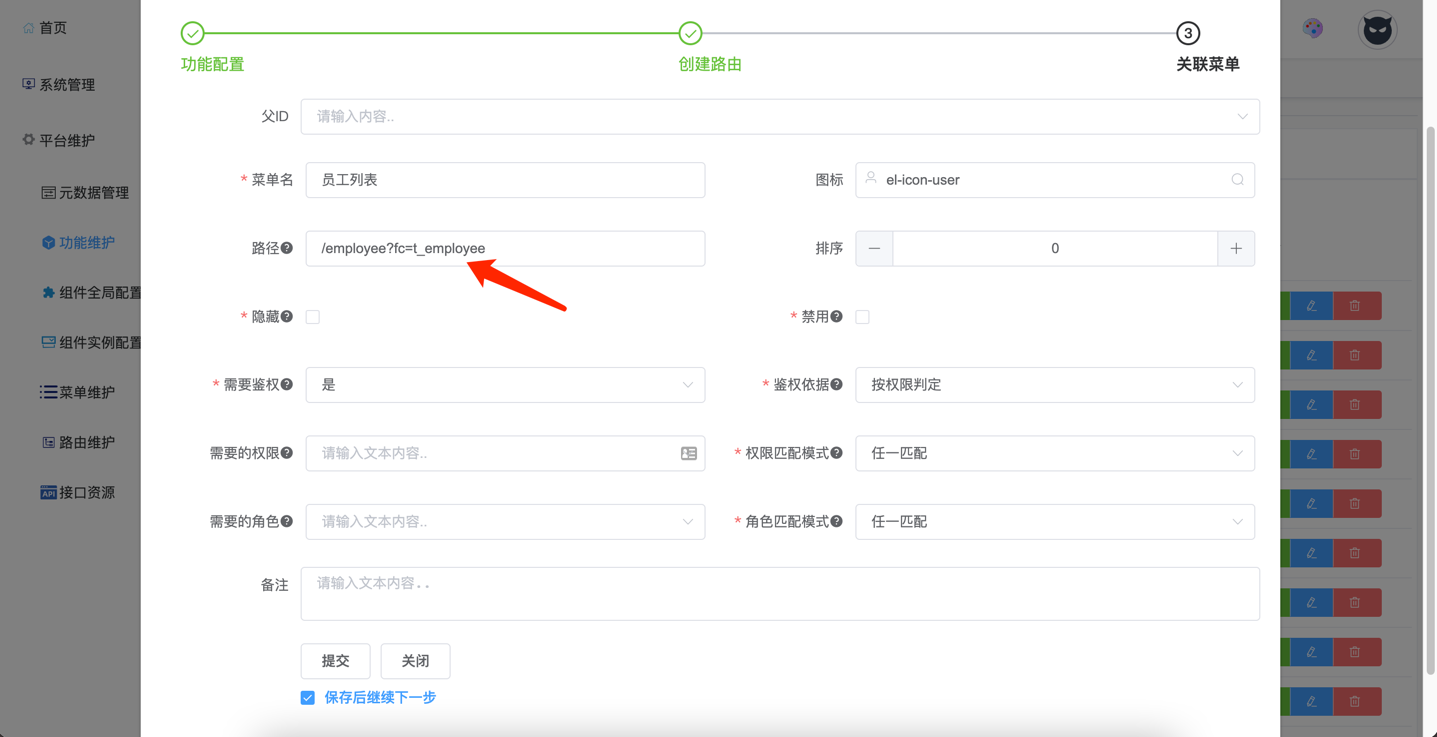Click the 提交 button
This screenshot has width=1437, height=737.
336,661
